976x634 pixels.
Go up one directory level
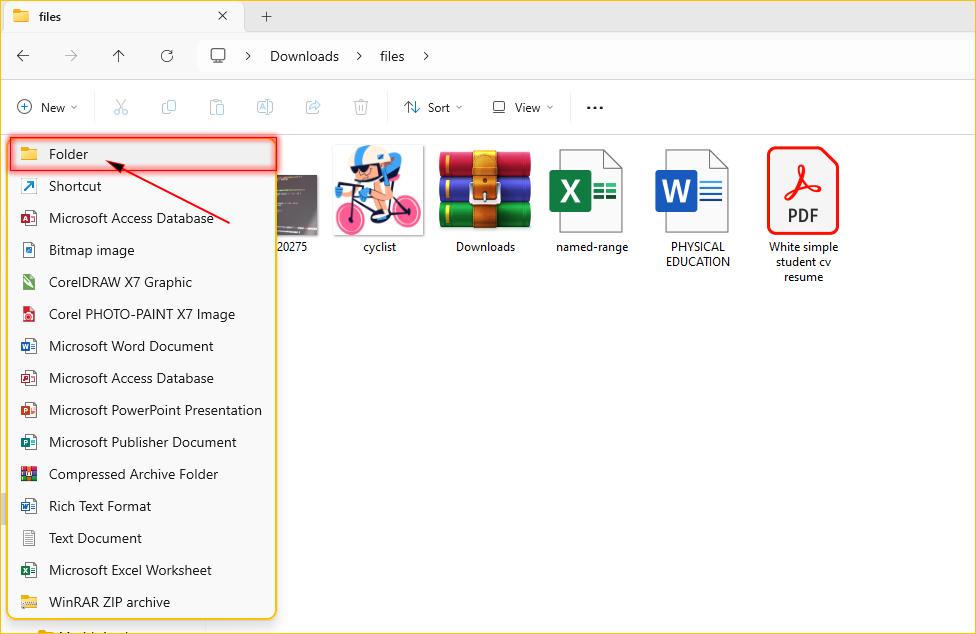tap(119, 56)
